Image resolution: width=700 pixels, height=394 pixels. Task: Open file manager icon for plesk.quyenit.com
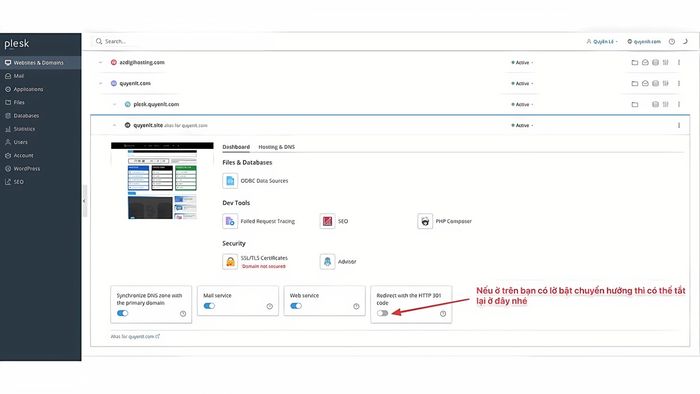pos(634,104)
